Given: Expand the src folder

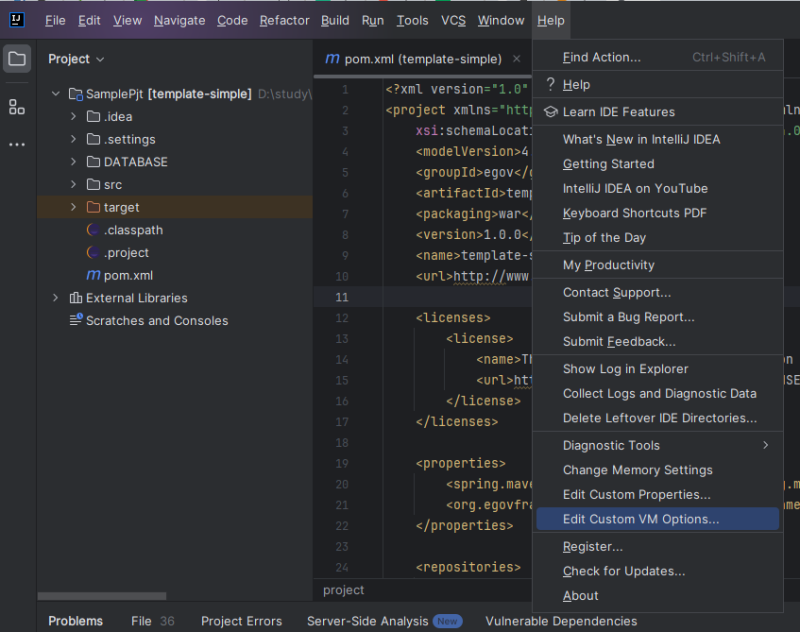Looking at the screenshot, I should coord(73,184).
